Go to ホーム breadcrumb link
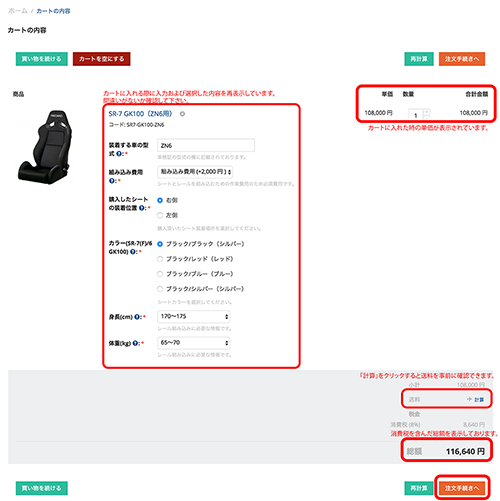This screenshot has width=500, height=501. 18,11
